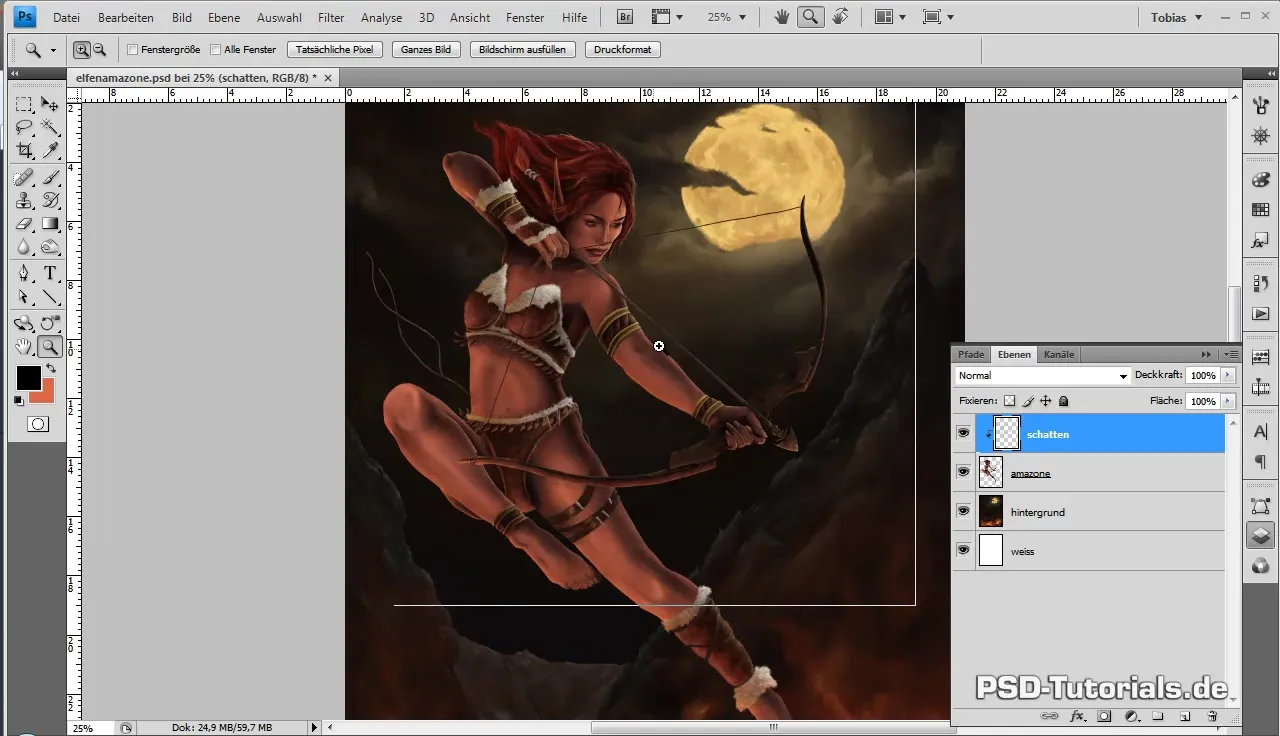Hide the schatten layer

coord(963,433)
